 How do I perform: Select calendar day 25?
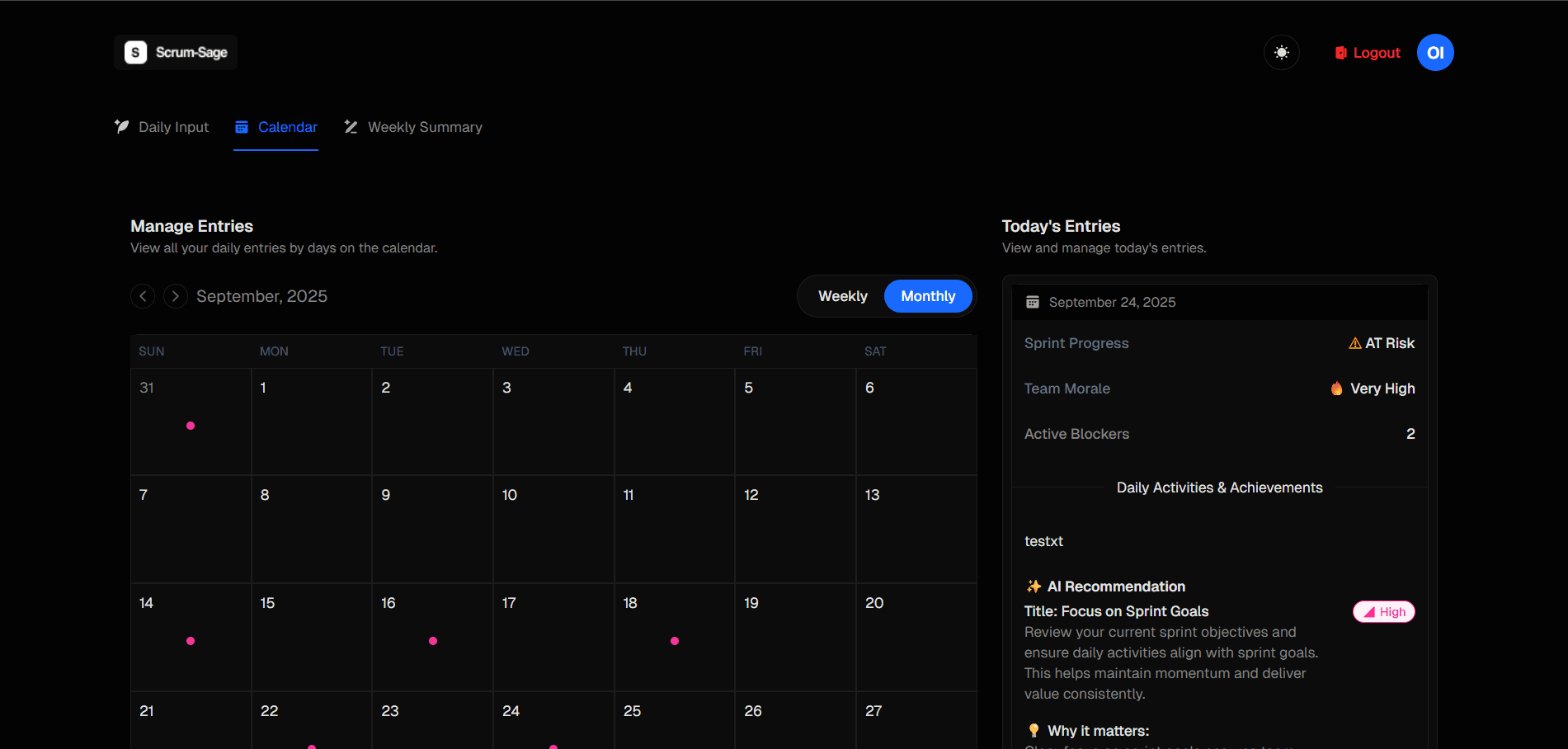pyautogui.click(x=675, y=721)
